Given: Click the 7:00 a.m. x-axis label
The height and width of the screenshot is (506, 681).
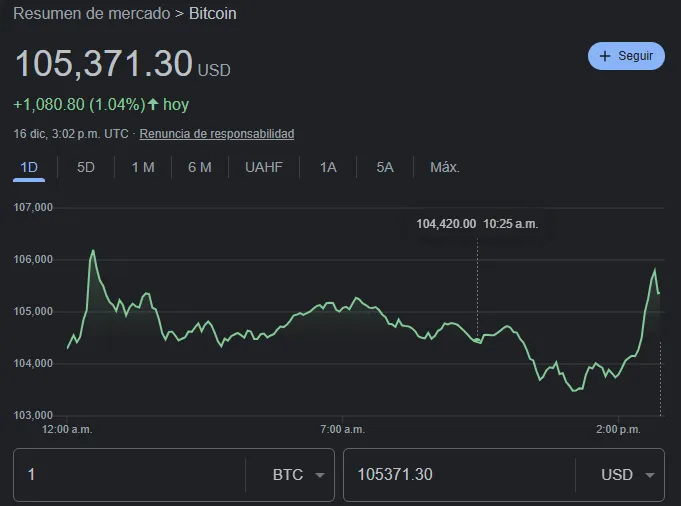Looking at the screenshot, I should coord(342,430).
